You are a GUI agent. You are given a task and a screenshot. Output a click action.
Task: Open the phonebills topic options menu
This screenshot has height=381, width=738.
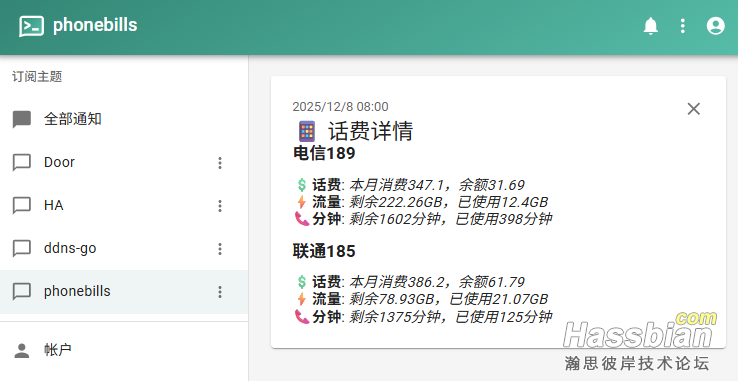coord(220,292)
